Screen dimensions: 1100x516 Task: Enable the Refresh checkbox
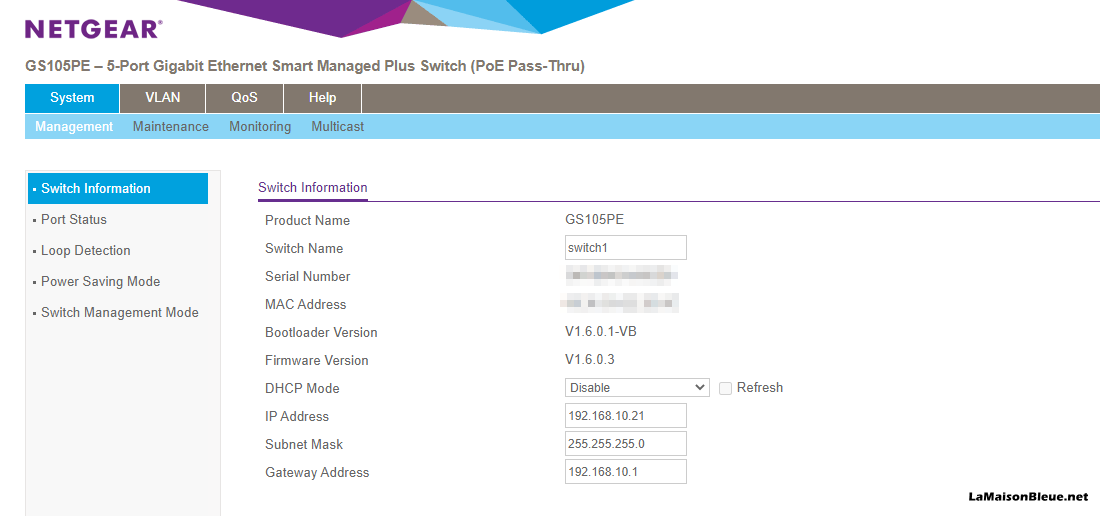pyautogui.click(x=725, y=388)
